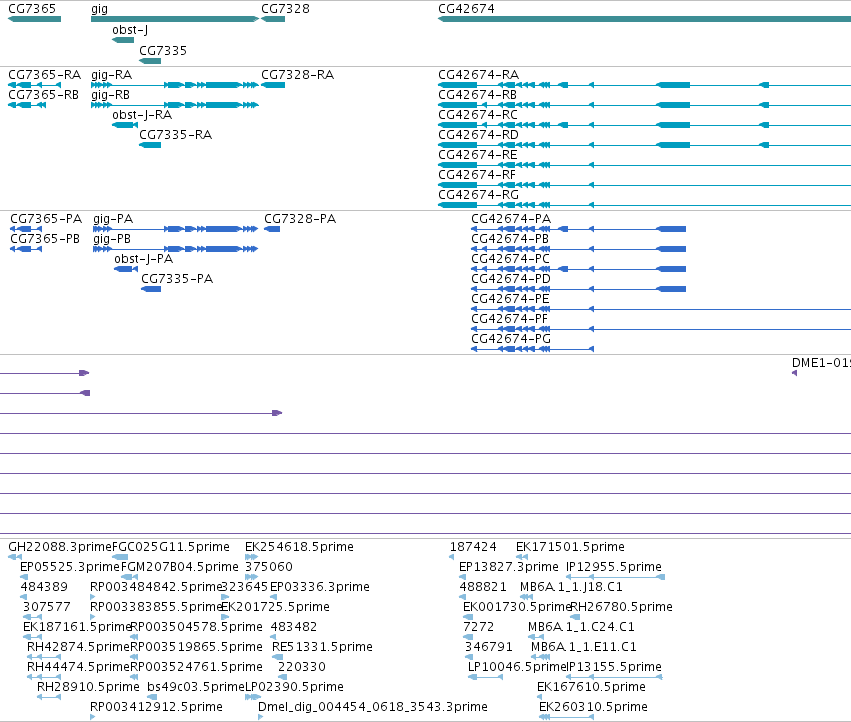Image resolution: width=851 pixels, height=722 pixels.
Task: Open EST RH26780.5prime label
Action: (x=621, y=607)
